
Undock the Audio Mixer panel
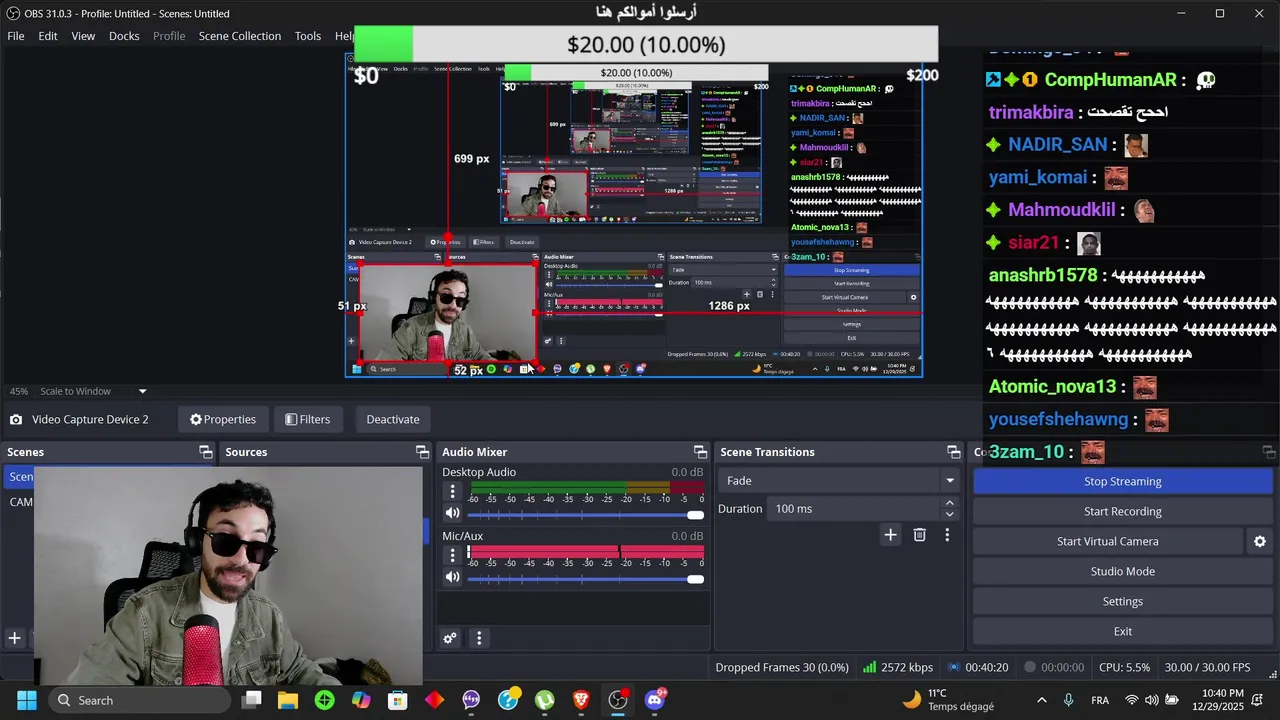[x=700, y=452]
